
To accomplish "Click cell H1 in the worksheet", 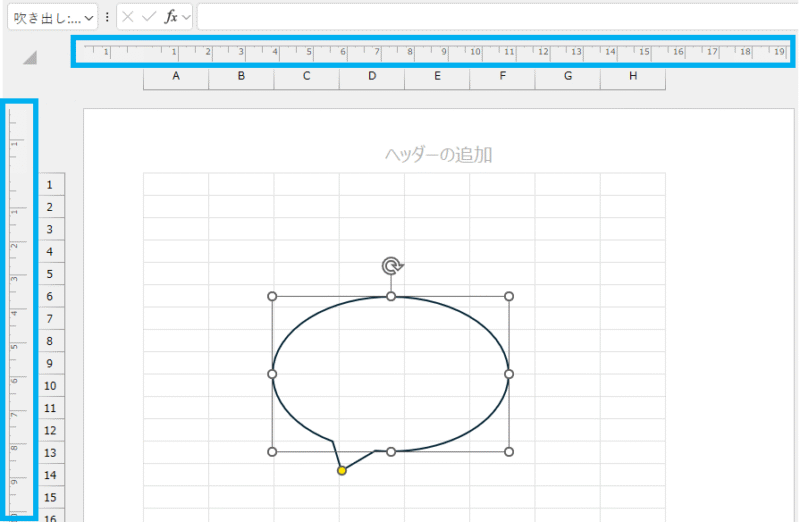I will (x=633, y=184).
